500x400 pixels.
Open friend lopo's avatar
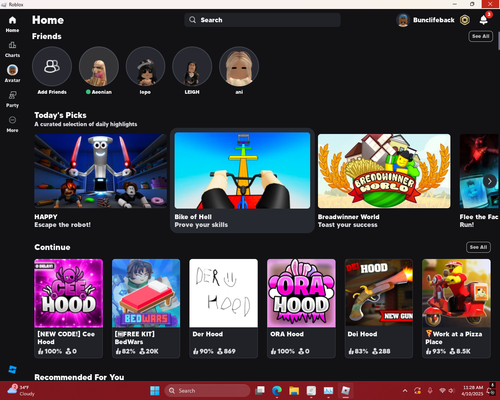pos(145,66)
